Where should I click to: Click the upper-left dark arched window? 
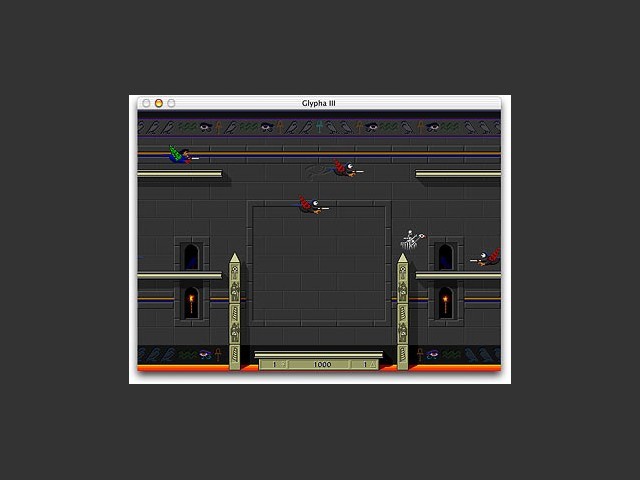[192, 256]
